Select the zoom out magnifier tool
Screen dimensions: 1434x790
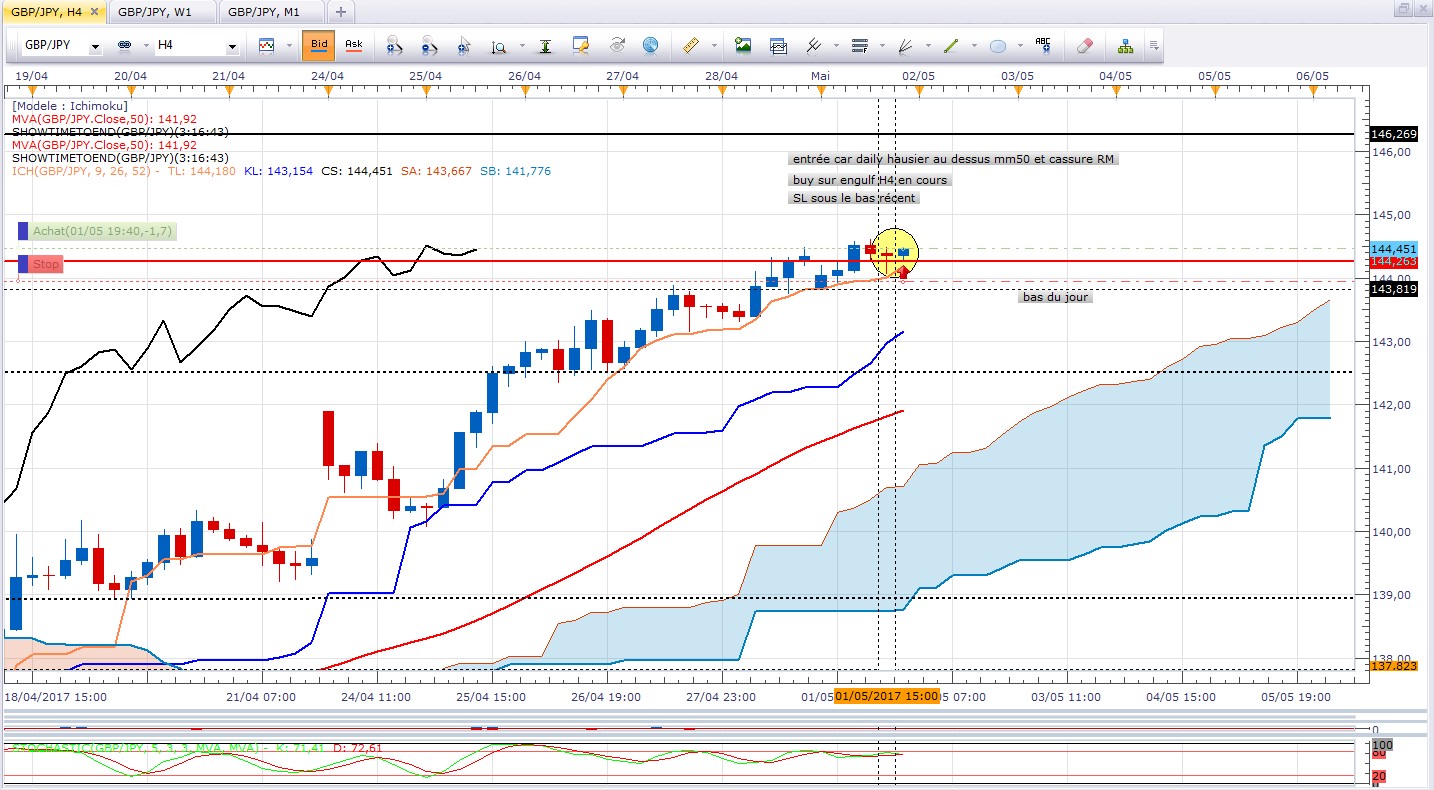[429, 46]
